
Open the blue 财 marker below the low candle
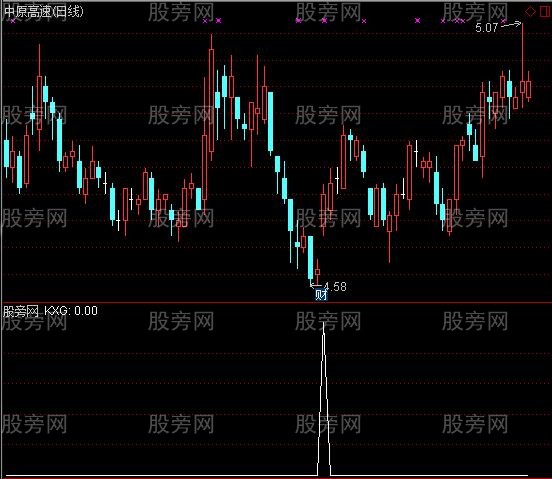coord(321,295)
